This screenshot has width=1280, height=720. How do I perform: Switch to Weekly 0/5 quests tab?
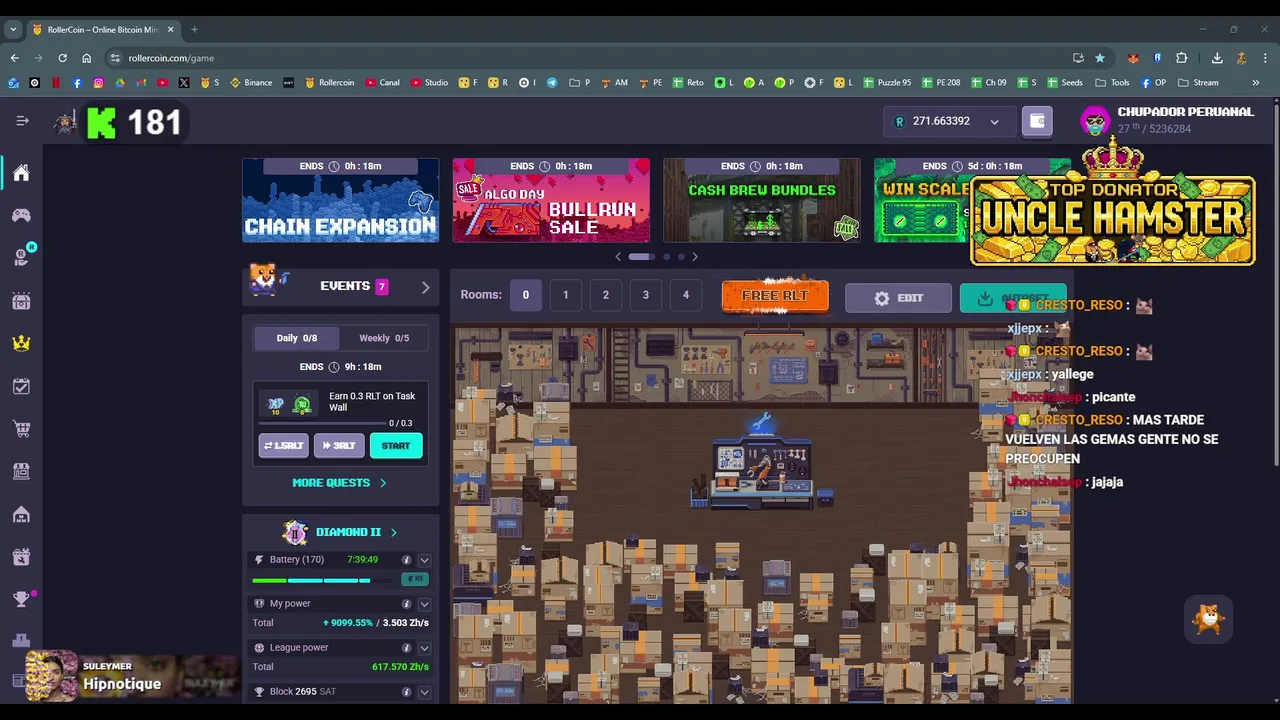[384, 338]
